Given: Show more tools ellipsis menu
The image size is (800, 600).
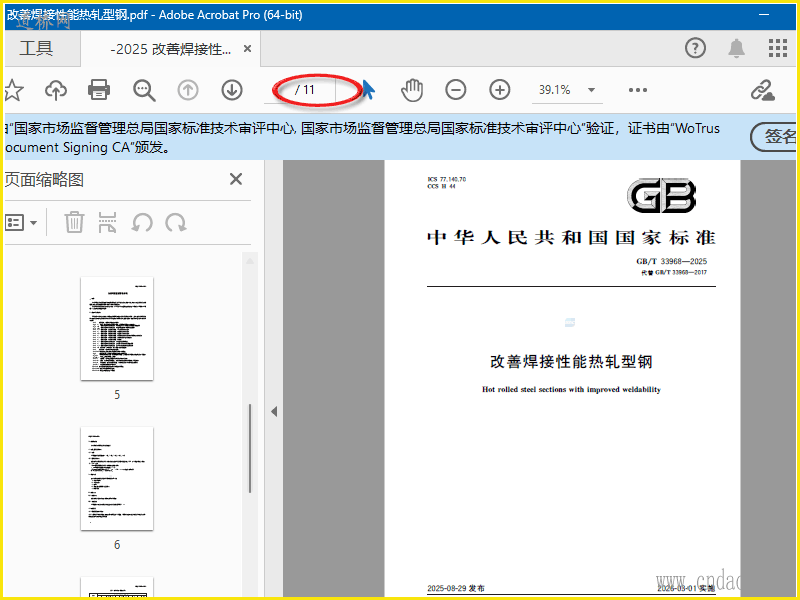Looking at the screenshot, I should point(638,90).
